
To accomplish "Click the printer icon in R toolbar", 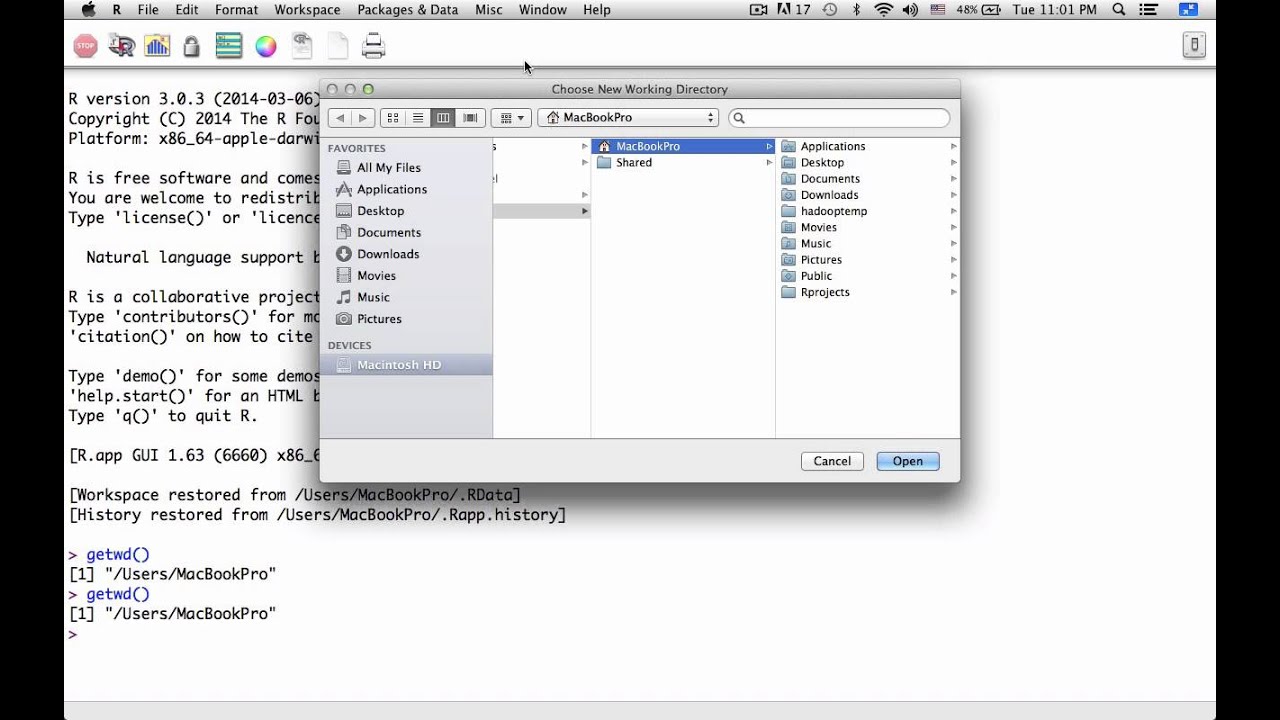I will 373,46.
